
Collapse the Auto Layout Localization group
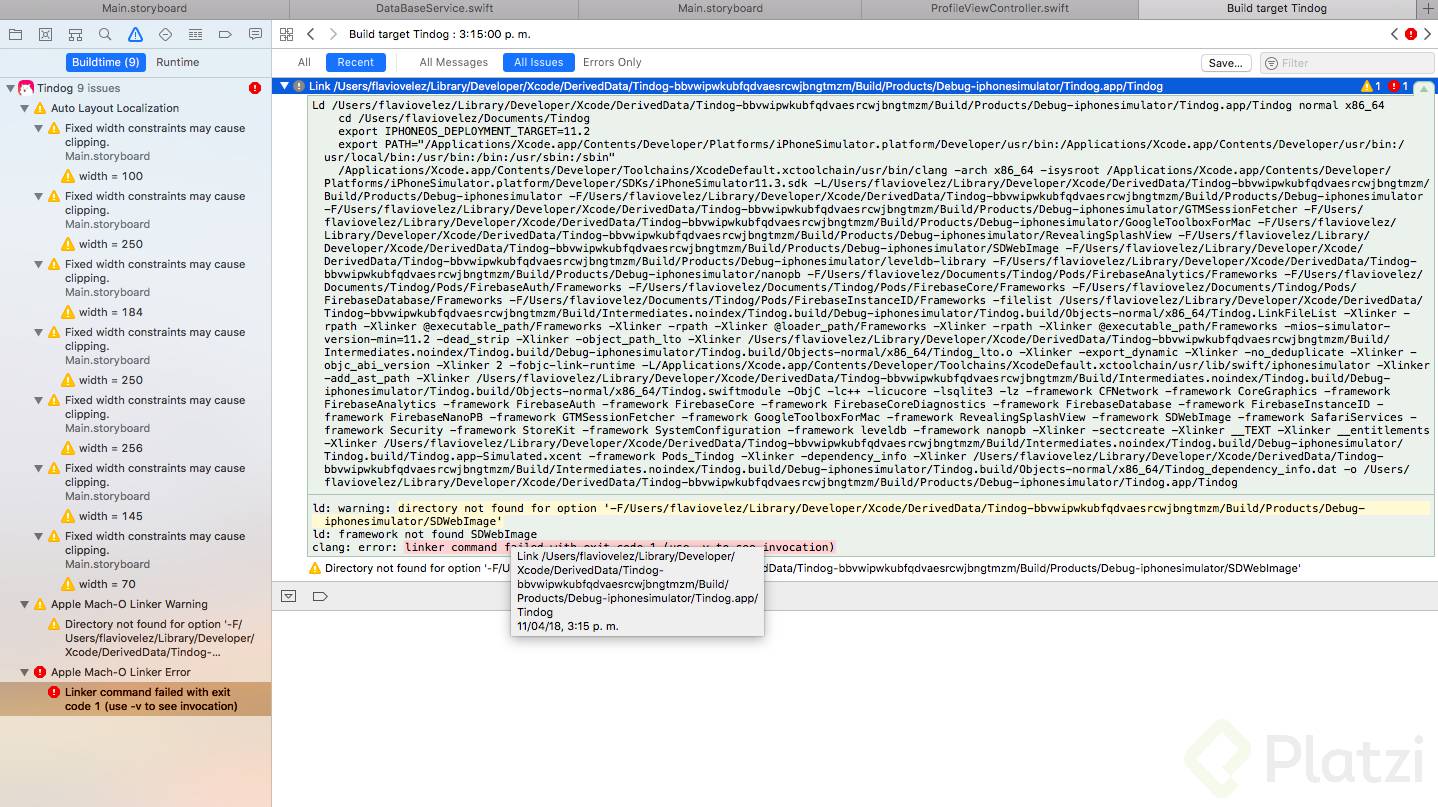click(x=25, y=108)
